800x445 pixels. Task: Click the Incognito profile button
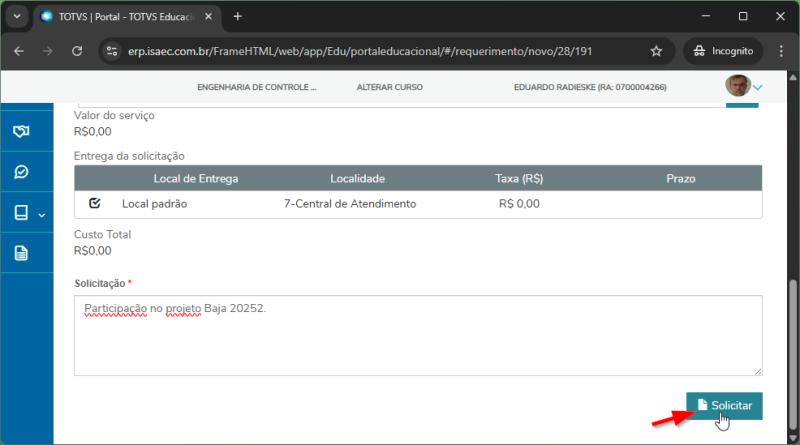[723, 51]
